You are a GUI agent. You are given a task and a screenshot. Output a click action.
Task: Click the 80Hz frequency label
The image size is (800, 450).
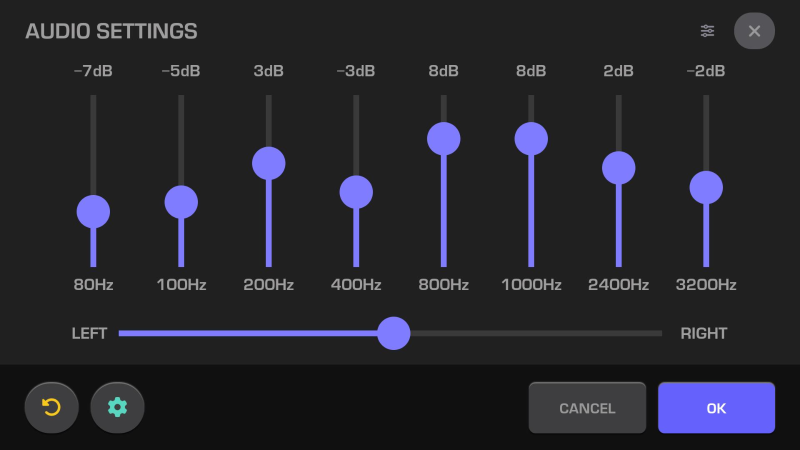coord(93,285)
